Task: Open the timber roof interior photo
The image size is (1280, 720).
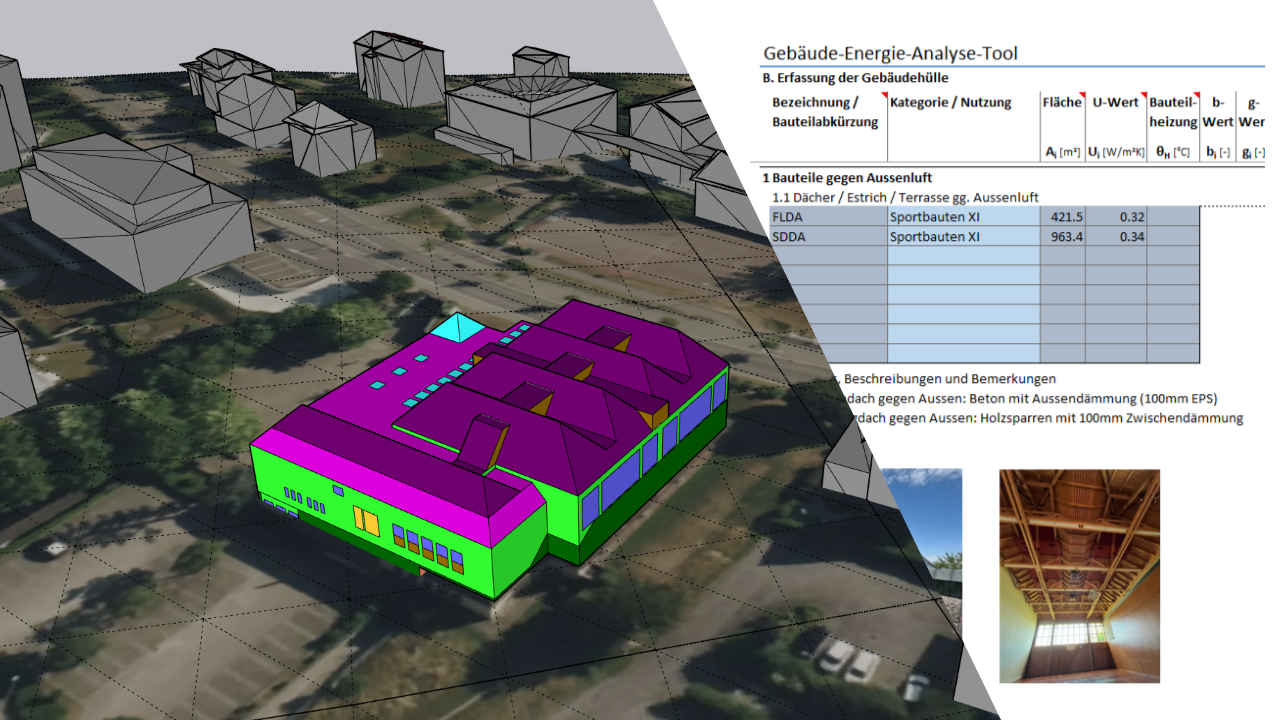Action: click(1079, 576)
